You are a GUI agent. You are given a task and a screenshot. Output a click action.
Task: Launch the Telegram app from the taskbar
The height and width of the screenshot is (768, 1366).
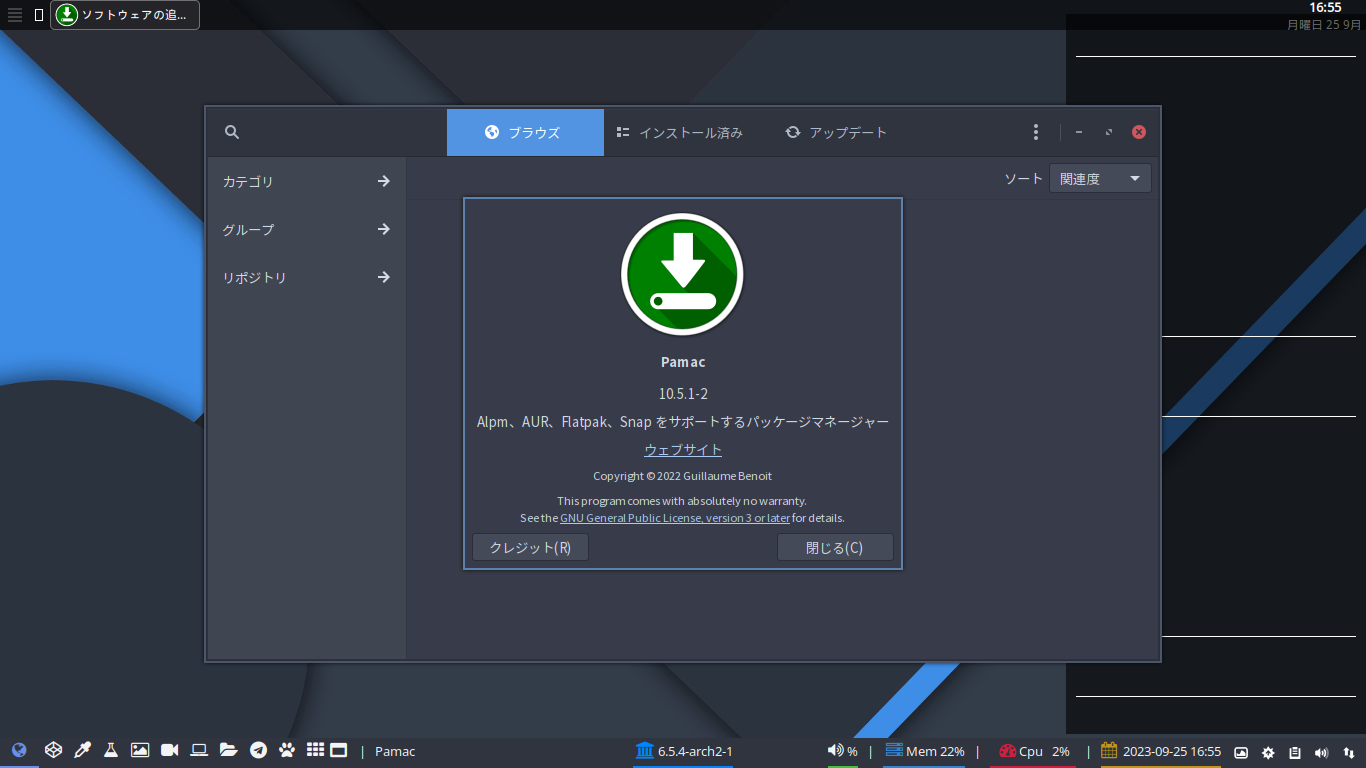coord(256,750)
